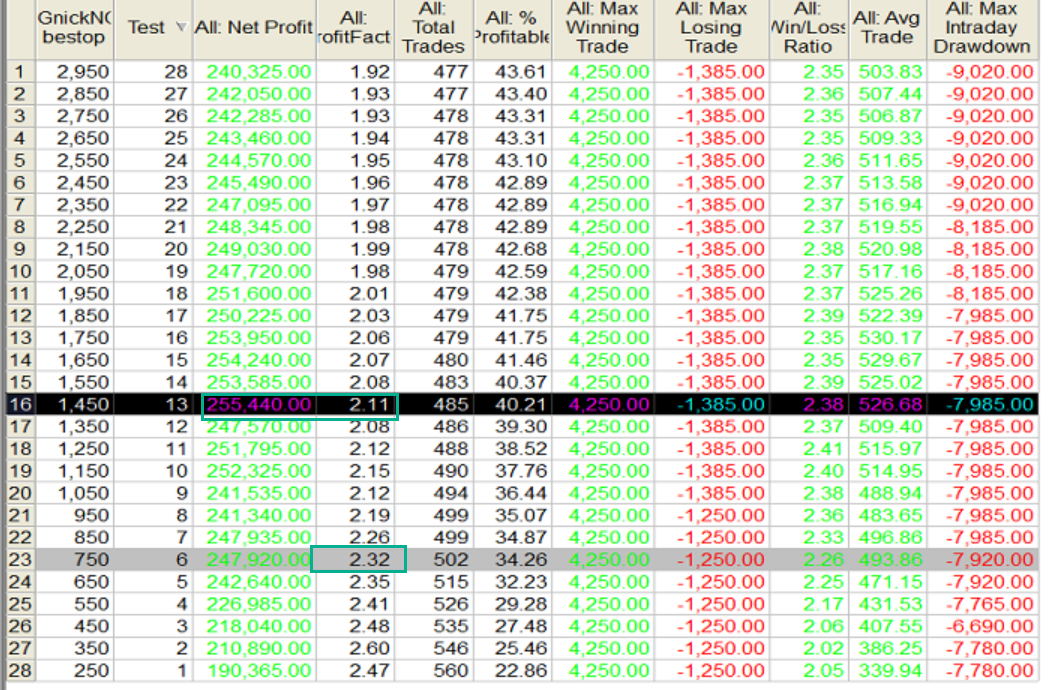Click net profit cell 255,440.00

[x=257, y=405]
